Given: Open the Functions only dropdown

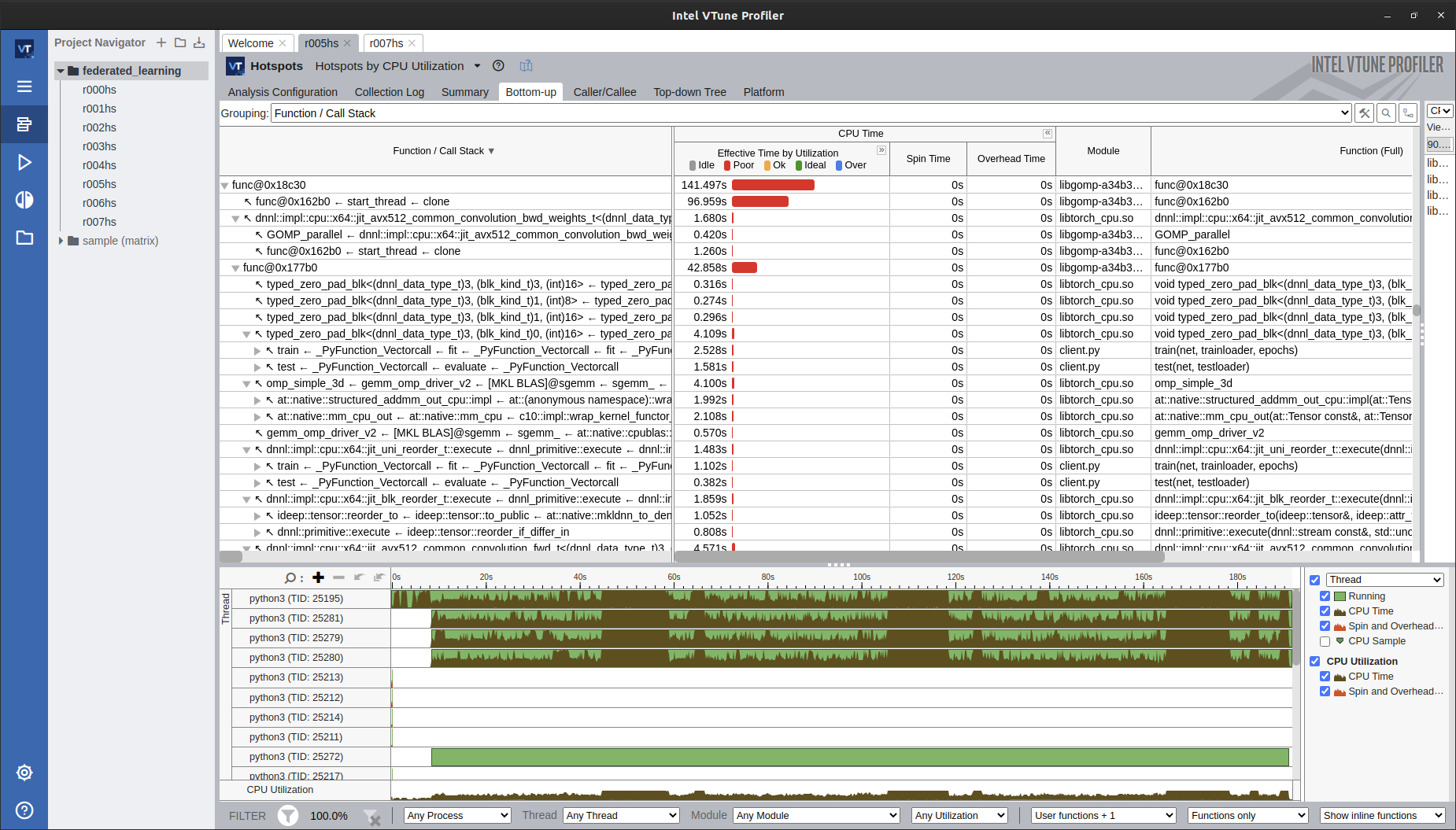Looking at the screenshot, I should tap(1247, 816).
